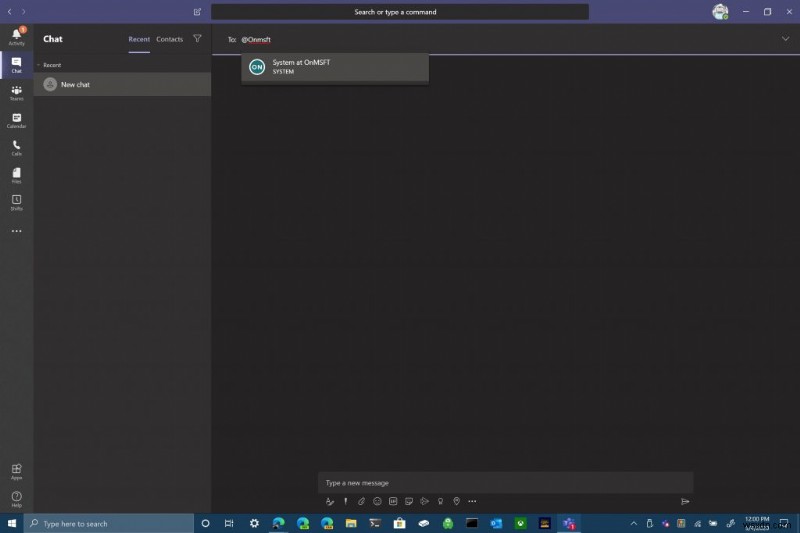This screenshot has width=800, height=533.
Task: Open Outlook from the taskbar
Action: (x=496, y=523)
